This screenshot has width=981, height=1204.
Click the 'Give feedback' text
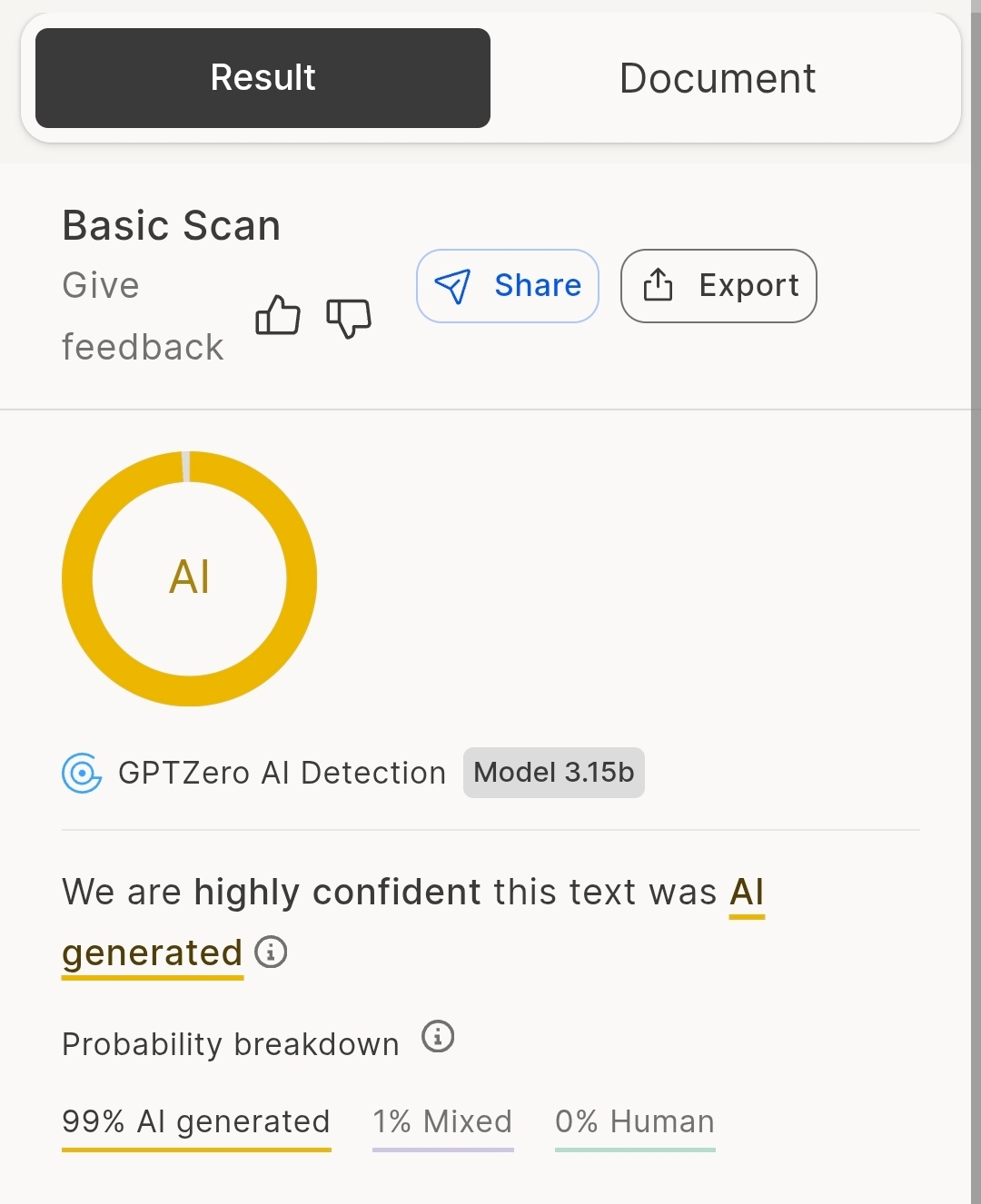(143, 316)
